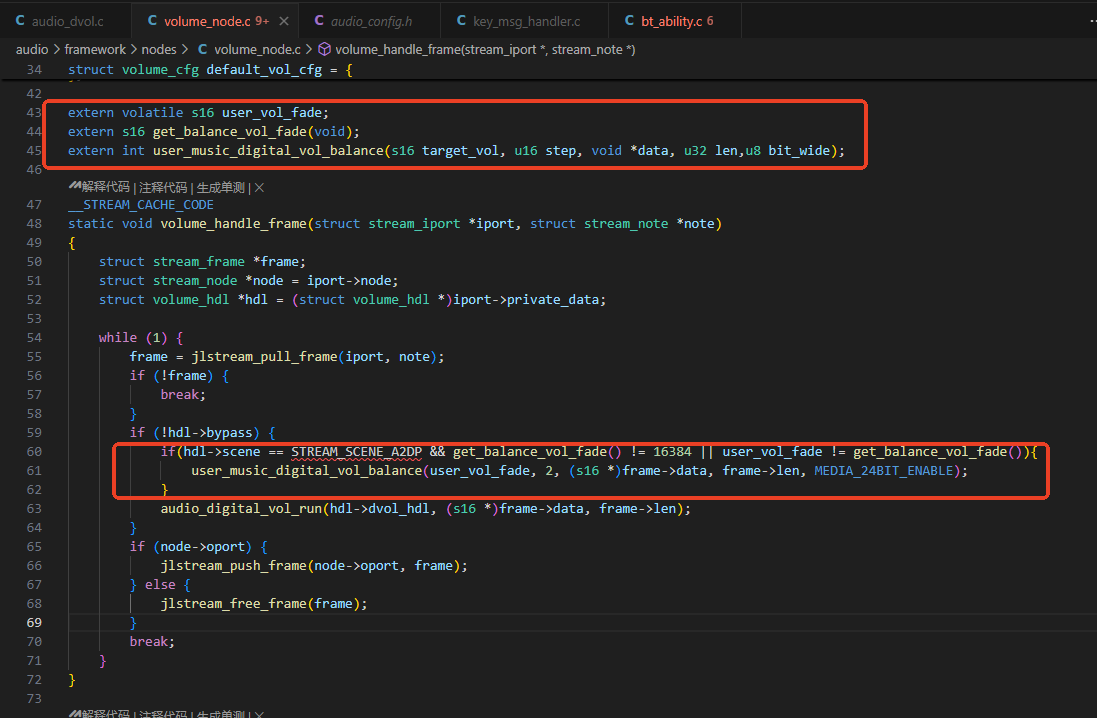Open the volume_node.c file breadcrumb

[x=249, y=50]
